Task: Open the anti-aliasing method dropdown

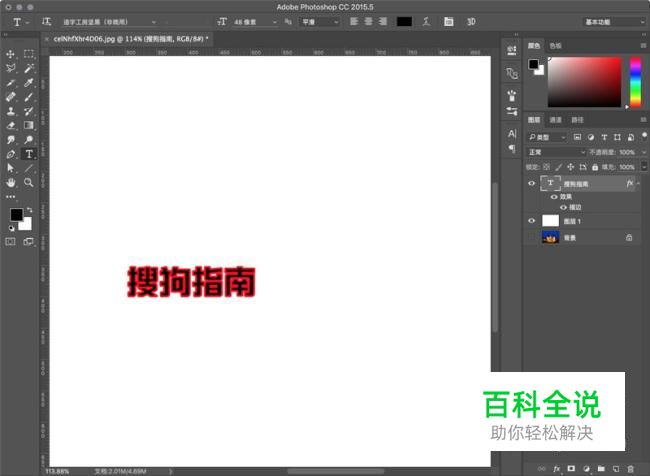Action: coord(319,22)
